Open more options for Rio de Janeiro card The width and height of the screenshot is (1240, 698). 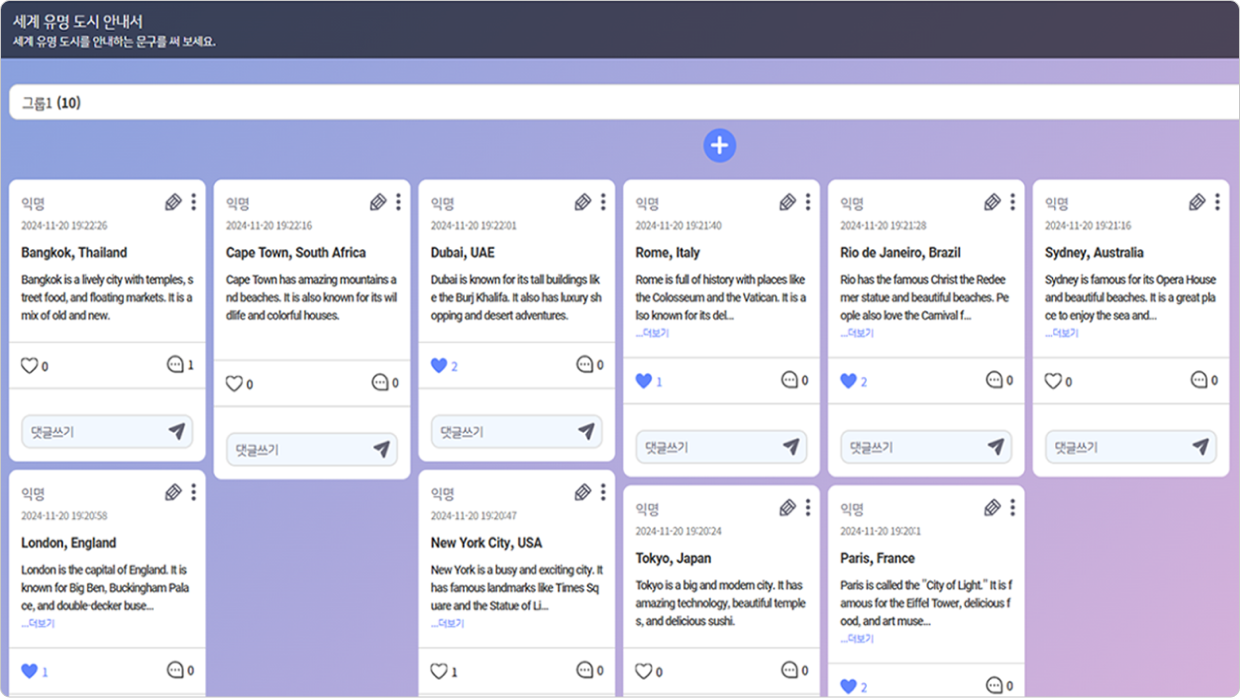pos(1012,203)
